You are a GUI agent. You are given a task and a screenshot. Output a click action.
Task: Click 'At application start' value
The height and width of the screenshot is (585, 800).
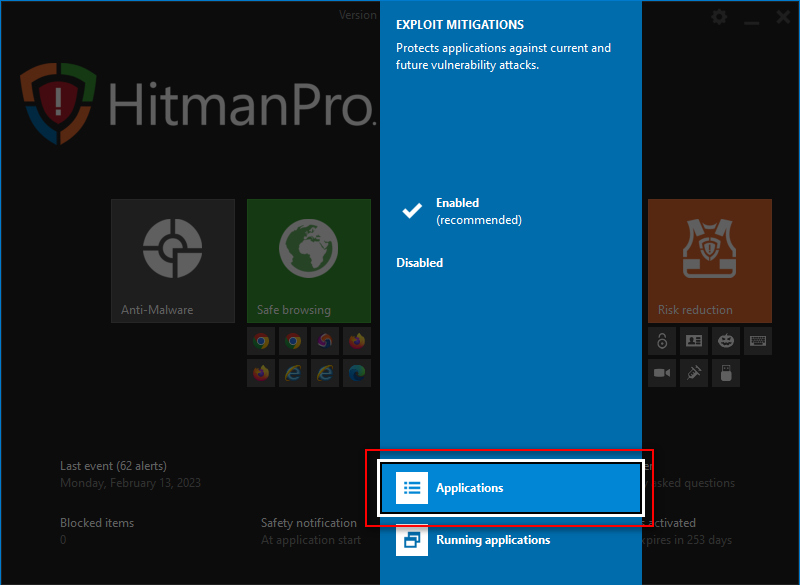(311, 540)
